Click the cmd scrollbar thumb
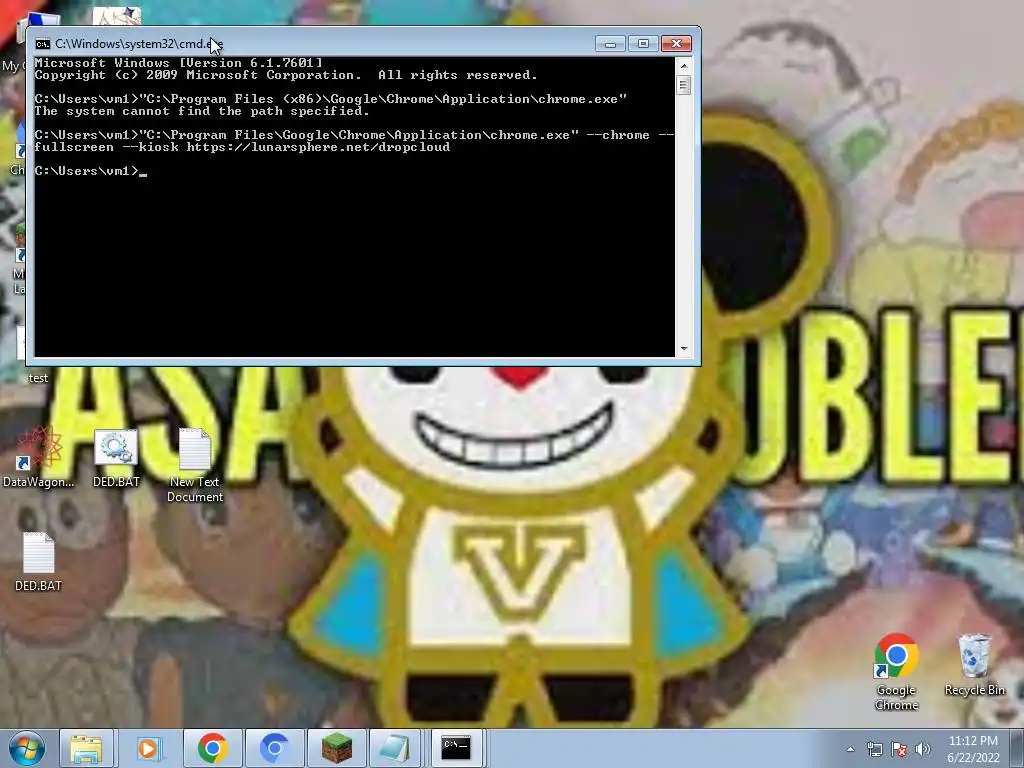 click(684, 86)
